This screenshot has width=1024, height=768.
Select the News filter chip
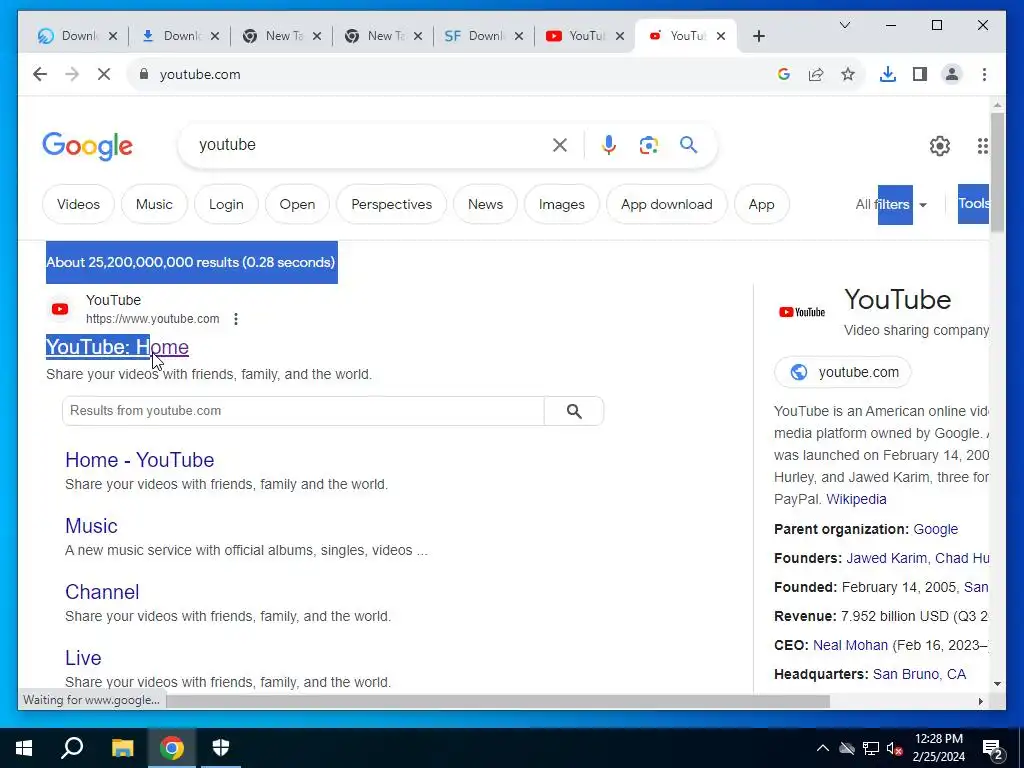tap(485, 204)
